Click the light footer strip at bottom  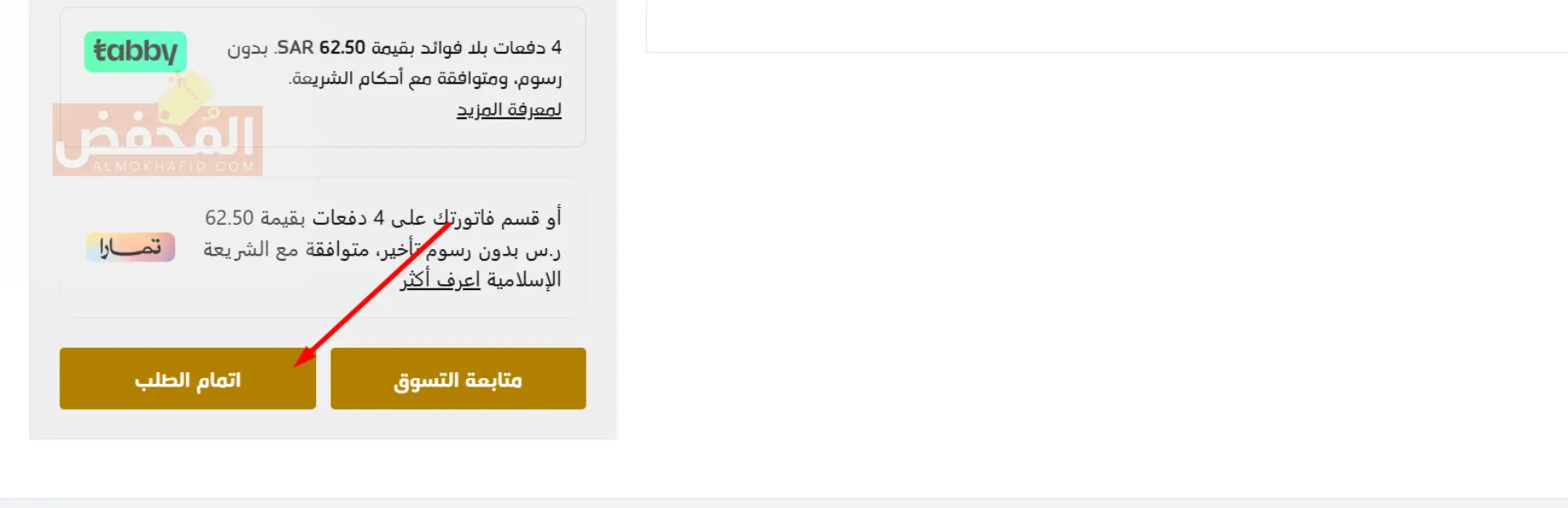coord(784,503)
